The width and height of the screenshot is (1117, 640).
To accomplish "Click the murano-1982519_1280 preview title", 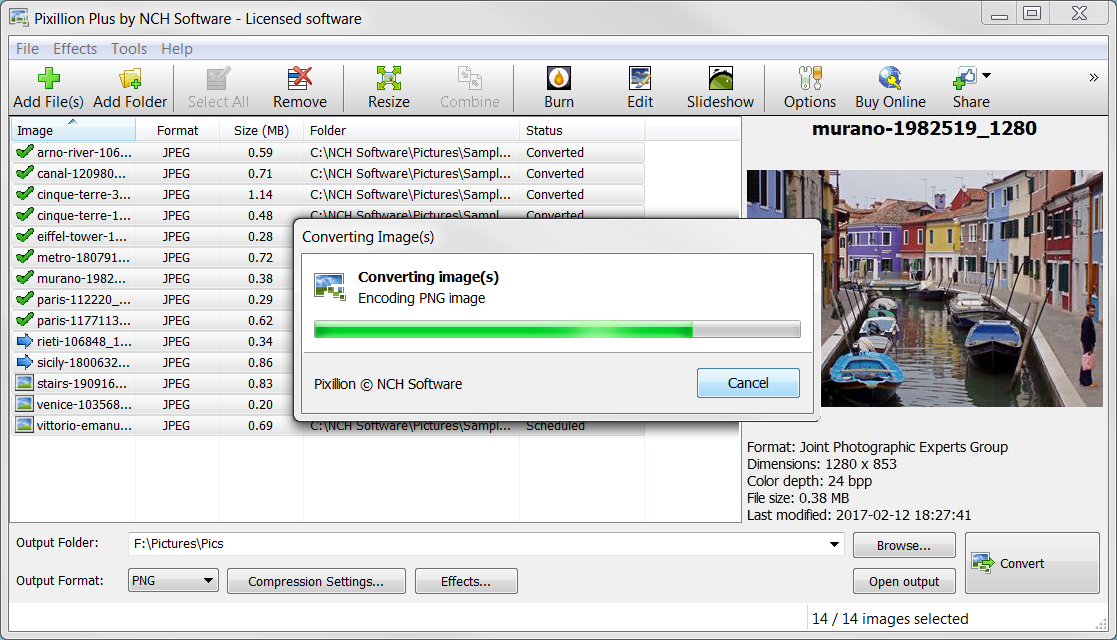I will tap(924, 128).
